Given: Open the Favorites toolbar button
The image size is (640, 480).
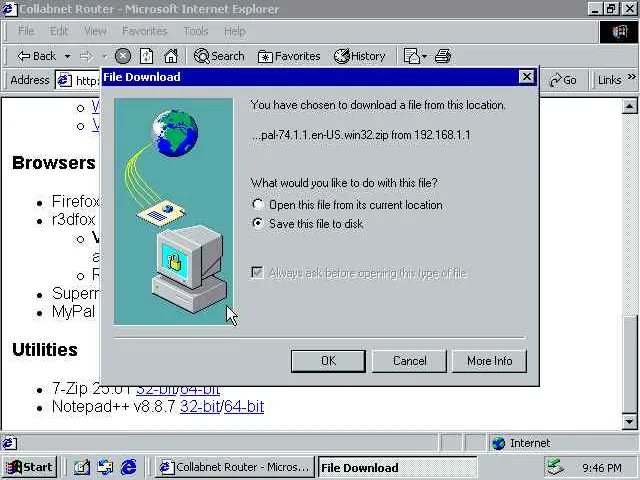Looking at the screenshot, I should click(289, 56).
